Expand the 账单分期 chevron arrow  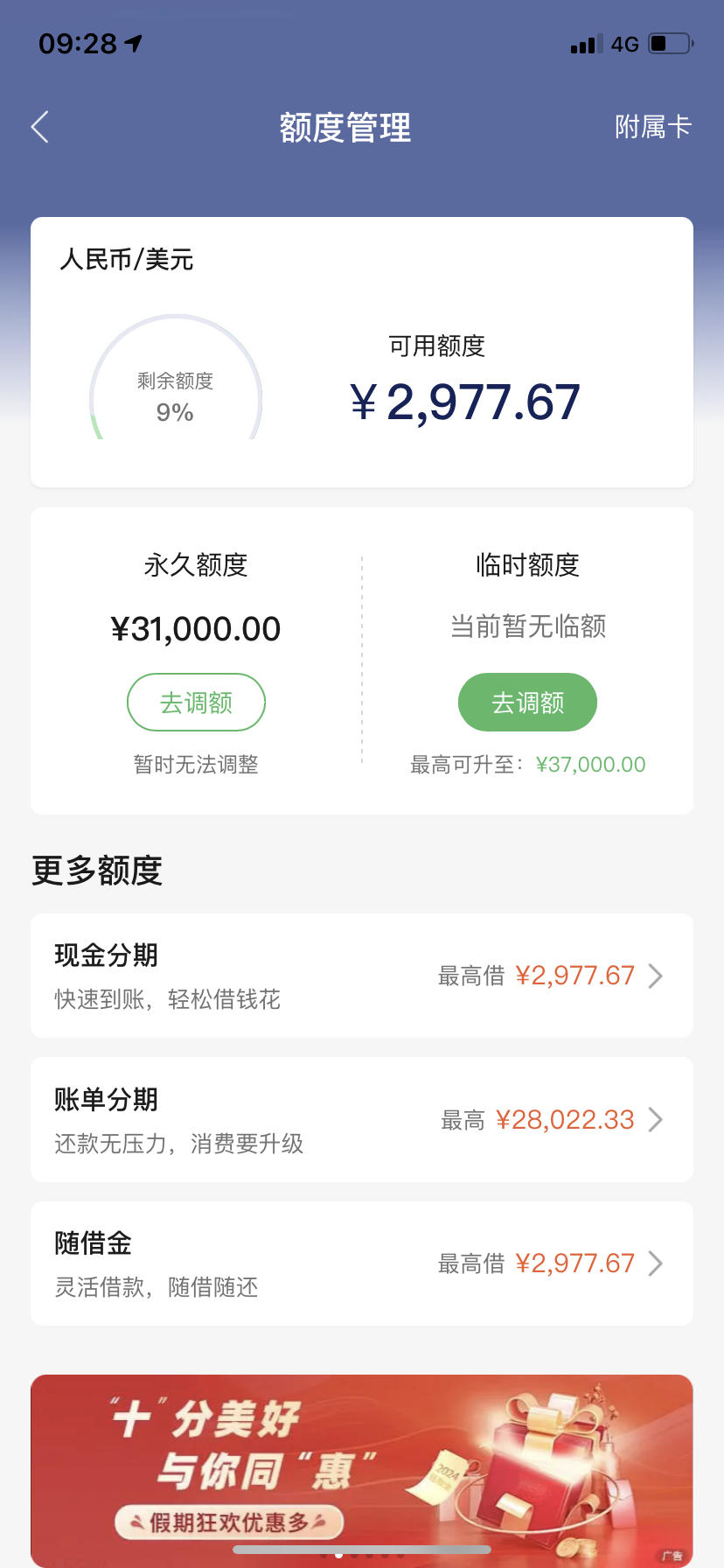point(656,1120)
